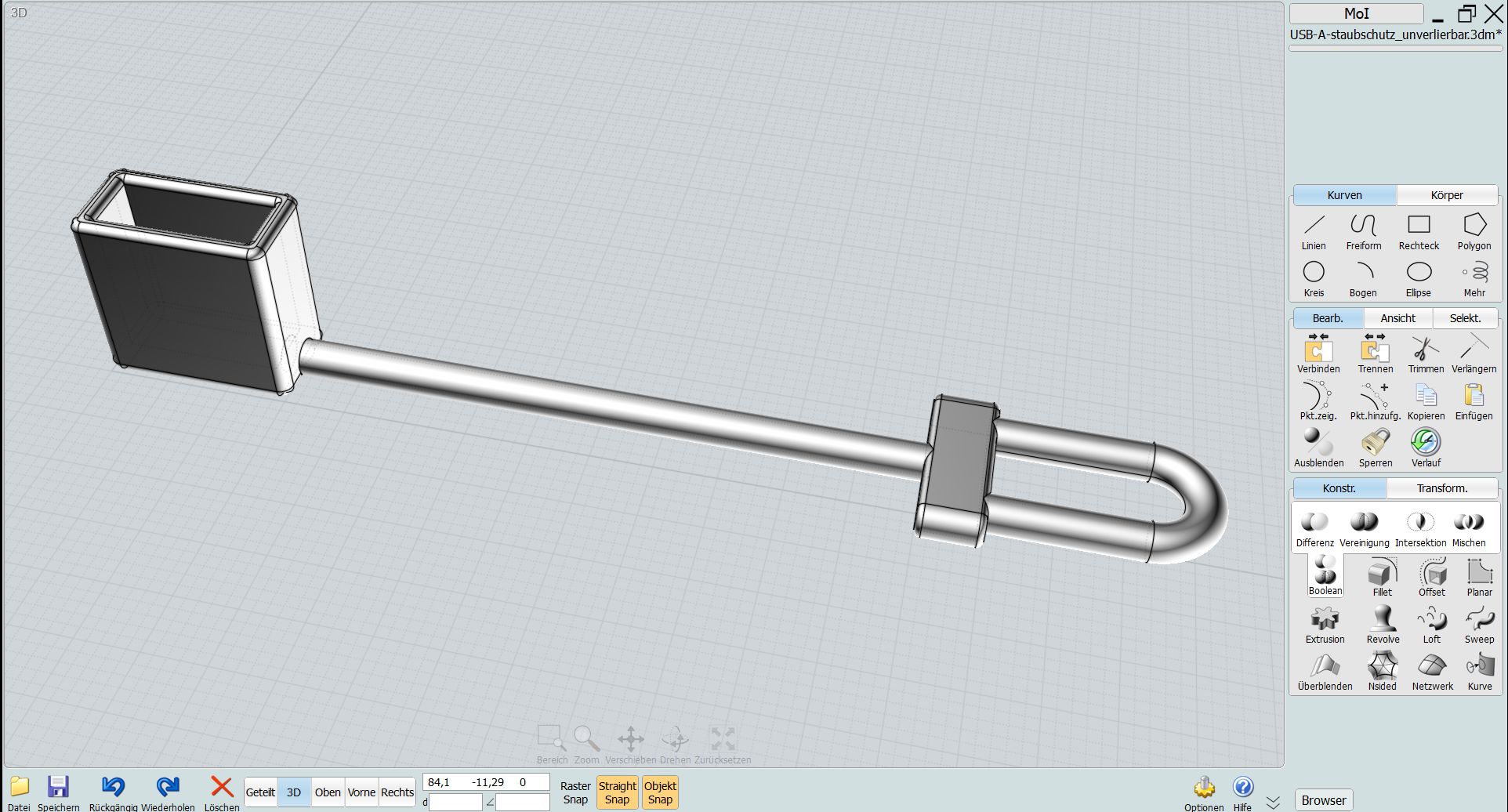Select the Netzwerk network tool
The image size is (1508, 812).
click(x=1432, y=672)
